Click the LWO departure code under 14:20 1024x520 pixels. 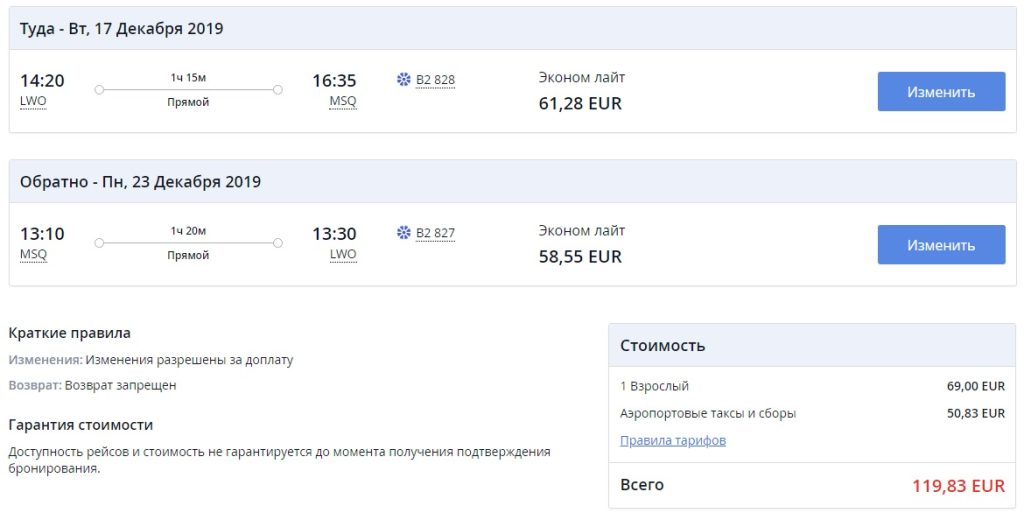33,102
